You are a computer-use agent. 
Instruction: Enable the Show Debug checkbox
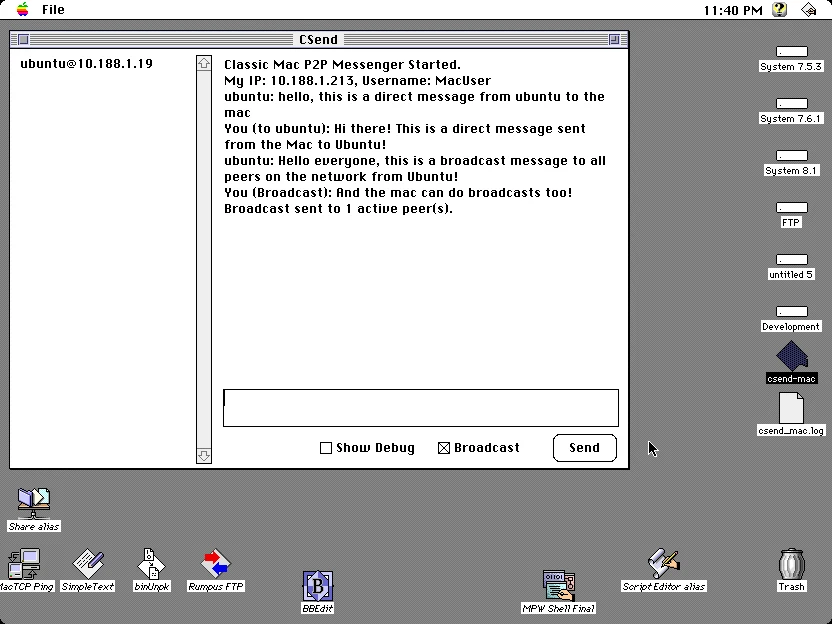pyautogui.click(x=325, y=448)
